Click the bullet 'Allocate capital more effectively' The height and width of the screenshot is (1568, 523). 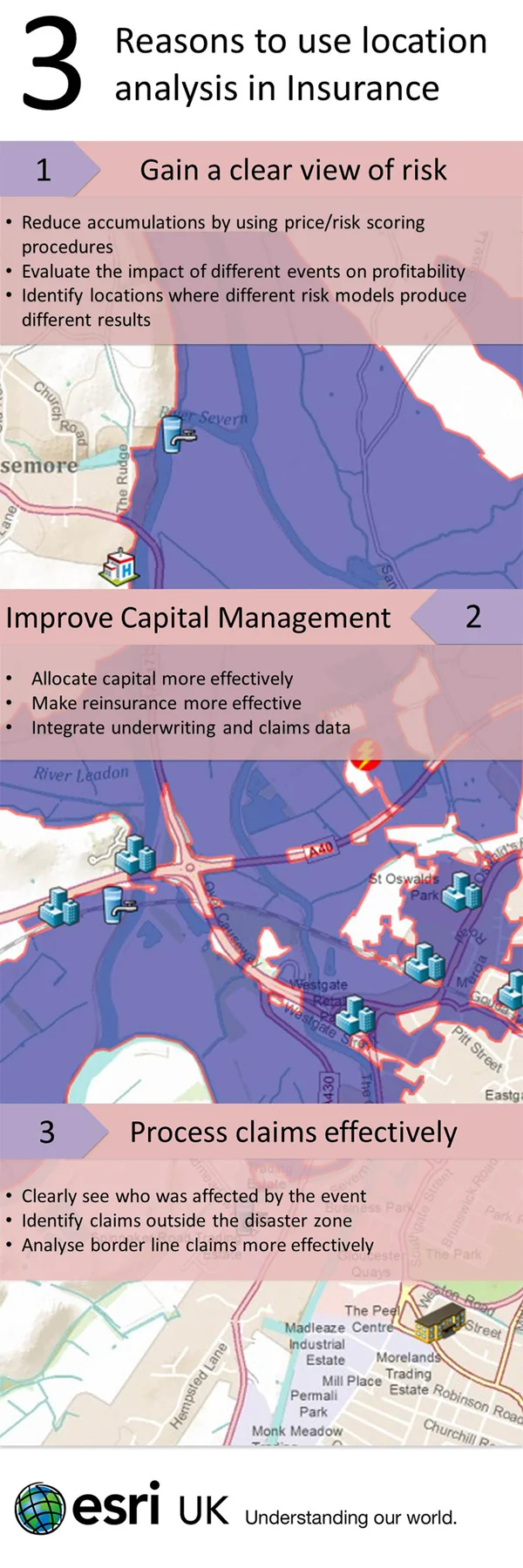[162, 679]
